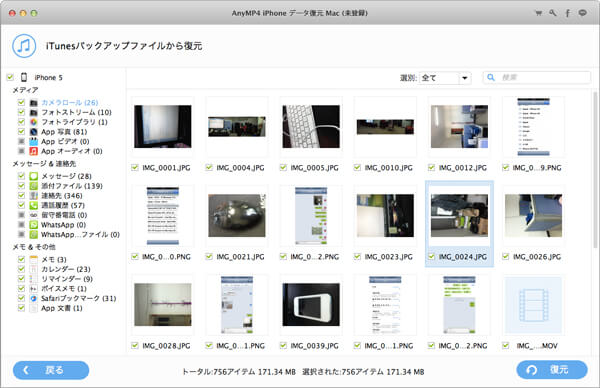Click the 留守番電話 voicemail icon

34,215
